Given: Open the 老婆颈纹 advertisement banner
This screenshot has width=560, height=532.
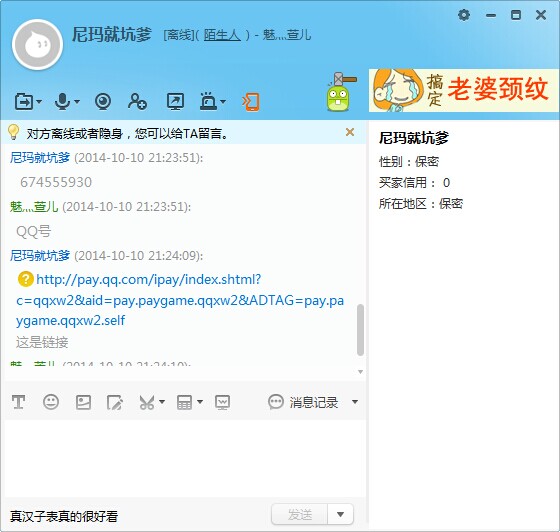Looking at the screenshot, I should click(464, 90).
